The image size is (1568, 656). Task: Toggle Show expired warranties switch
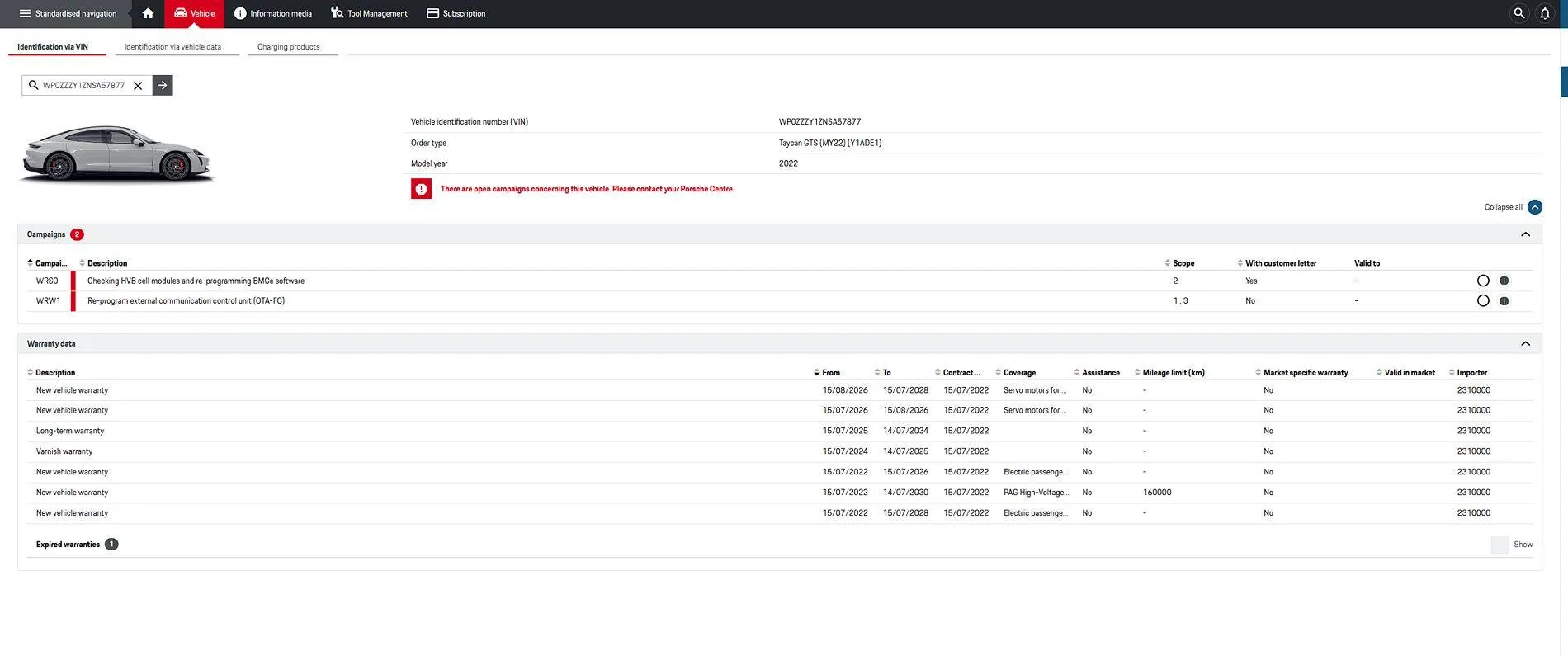point(1500,545)
